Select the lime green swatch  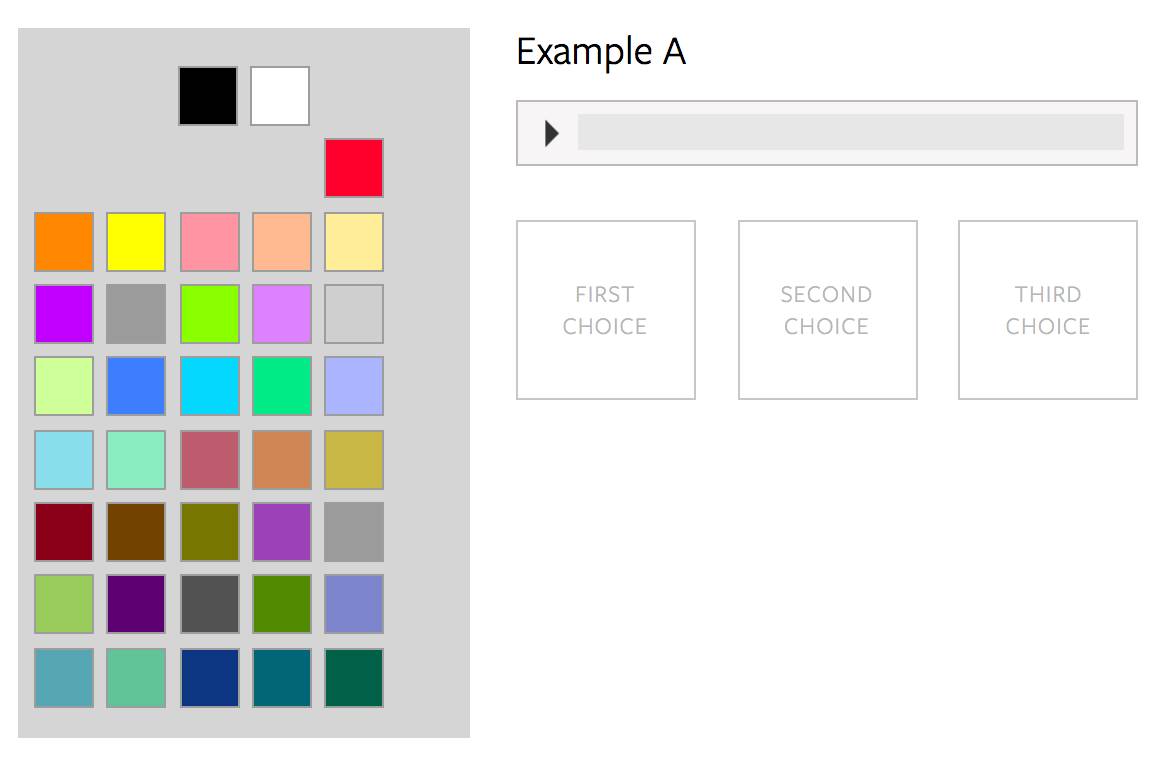pos(210,314)
